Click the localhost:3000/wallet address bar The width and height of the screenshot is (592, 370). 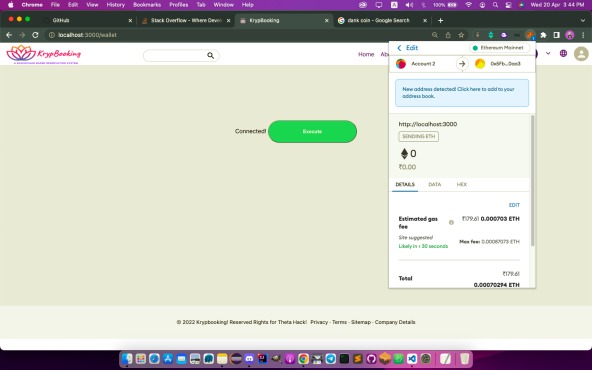(x=242, y=35)
